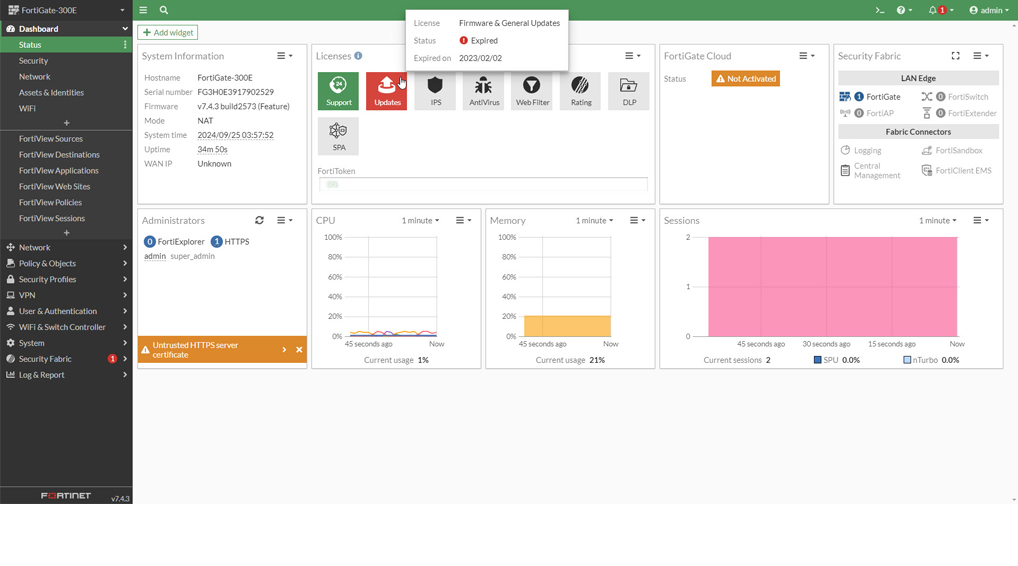Click the IPS license icon
This screenshot has width=1018, height=566.
tap(435, 91)
